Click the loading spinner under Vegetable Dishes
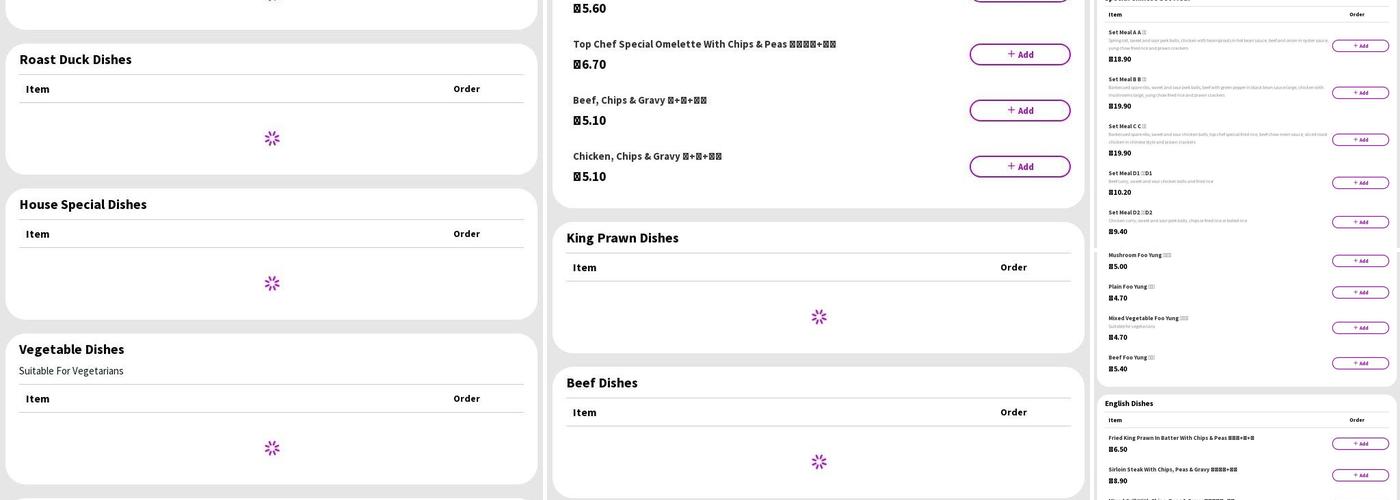The width and height of the screenshot is (1400, 500). (x=272, y=448)
